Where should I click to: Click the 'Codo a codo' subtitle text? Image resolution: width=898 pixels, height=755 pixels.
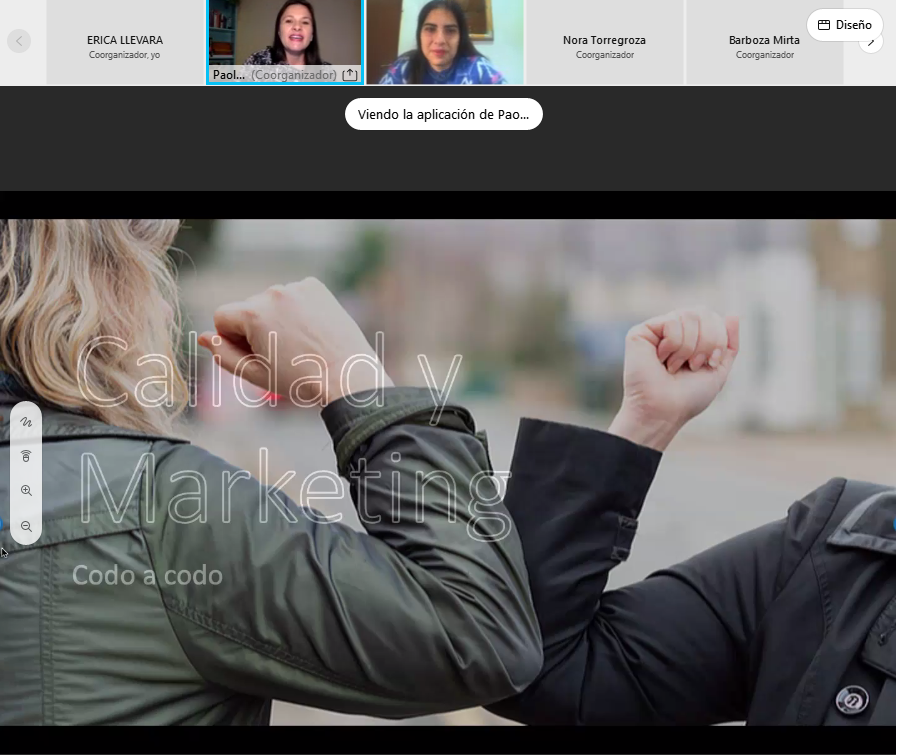click(x=147, y=575)
